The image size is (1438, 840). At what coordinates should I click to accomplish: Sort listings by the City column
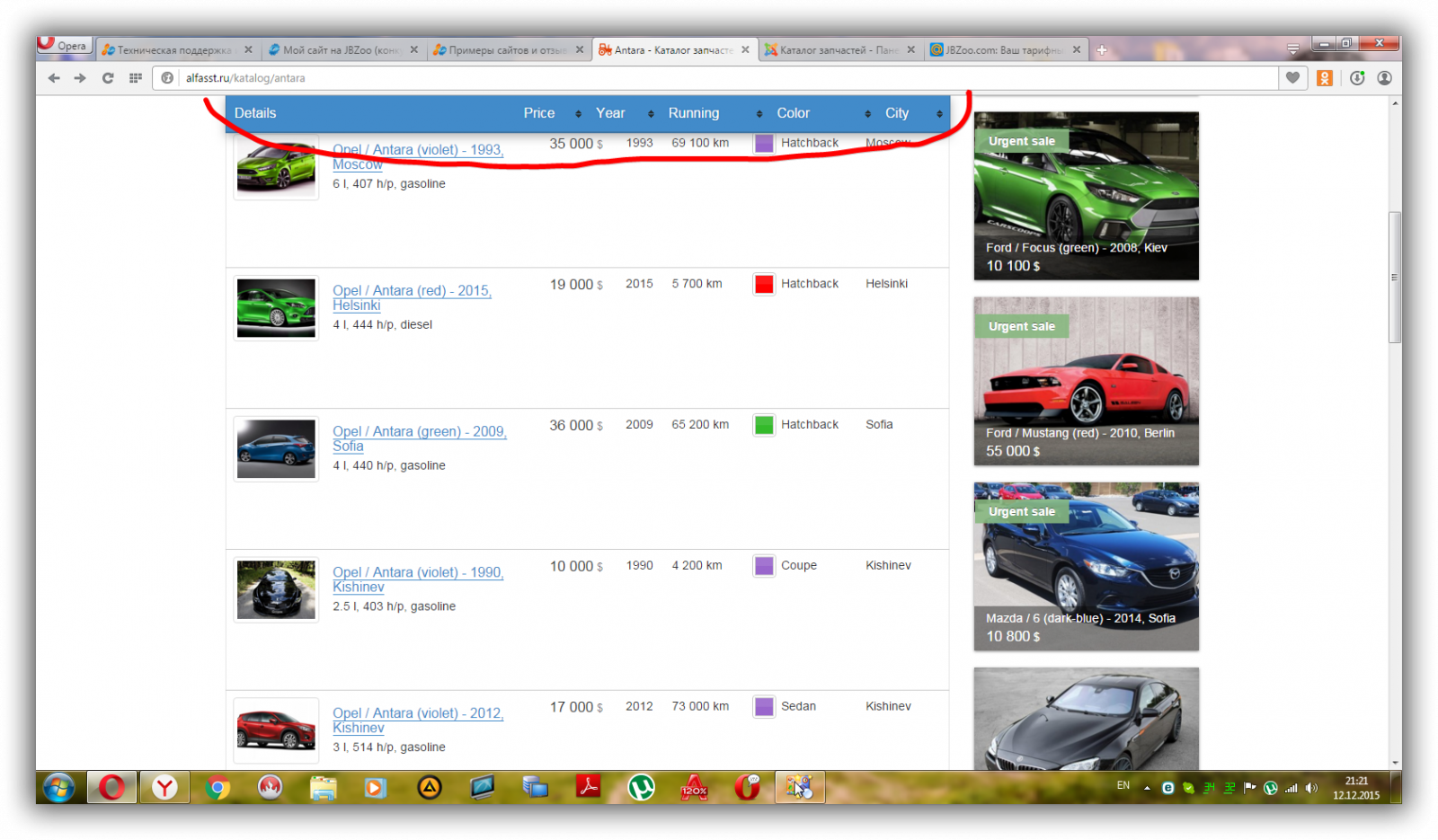coord(912,113)
